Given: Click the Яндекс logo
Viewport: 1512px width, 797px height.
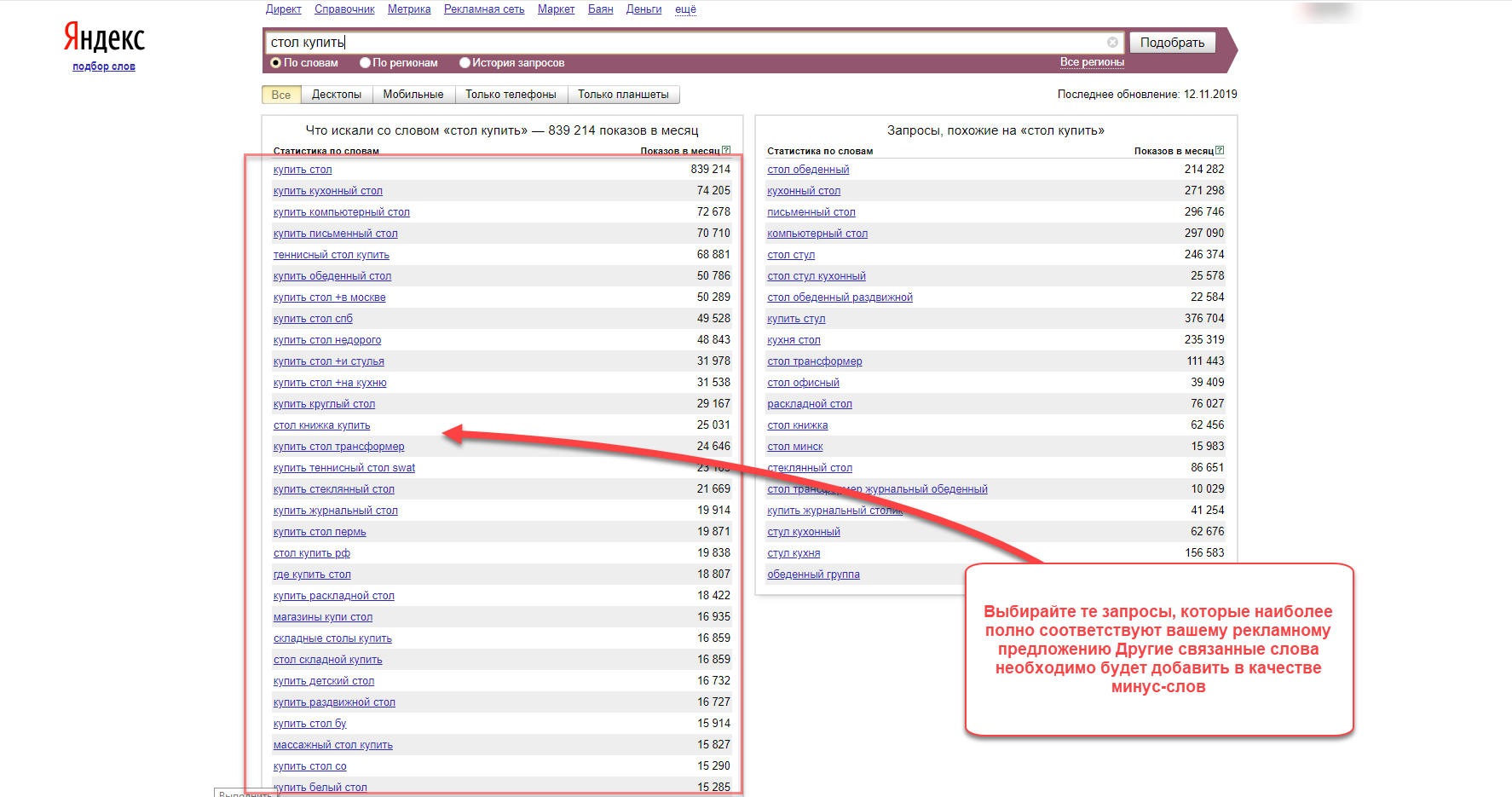Looking at the screenshot, I should (x=104, y=38).
